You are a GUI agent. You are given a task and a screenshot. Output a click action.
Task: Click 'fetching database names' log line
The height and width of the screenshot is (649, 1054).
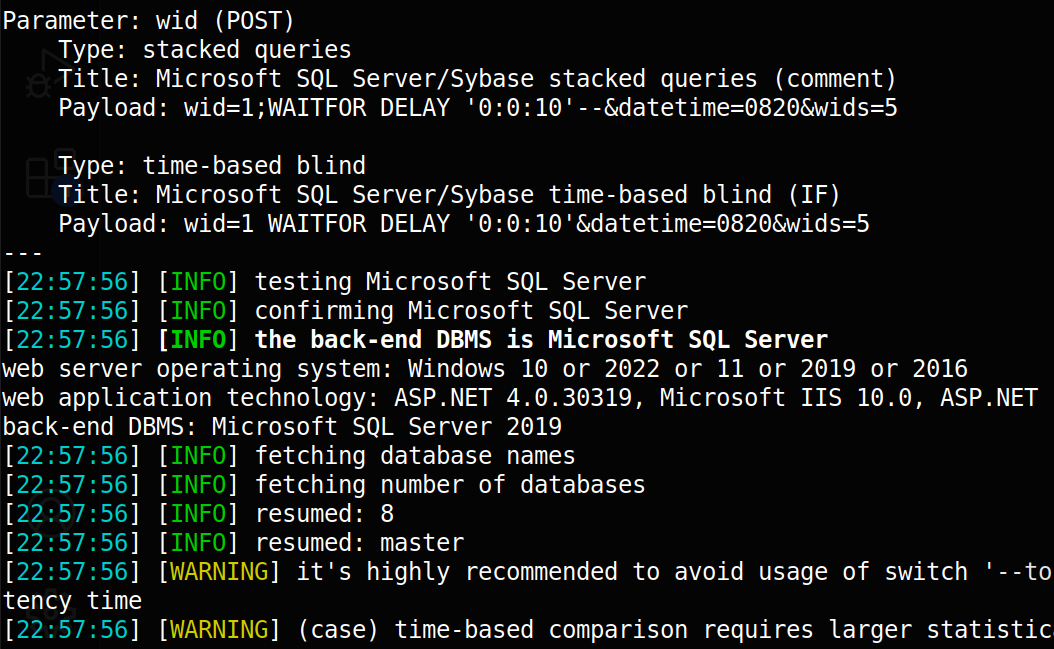(x=289, y=455)
